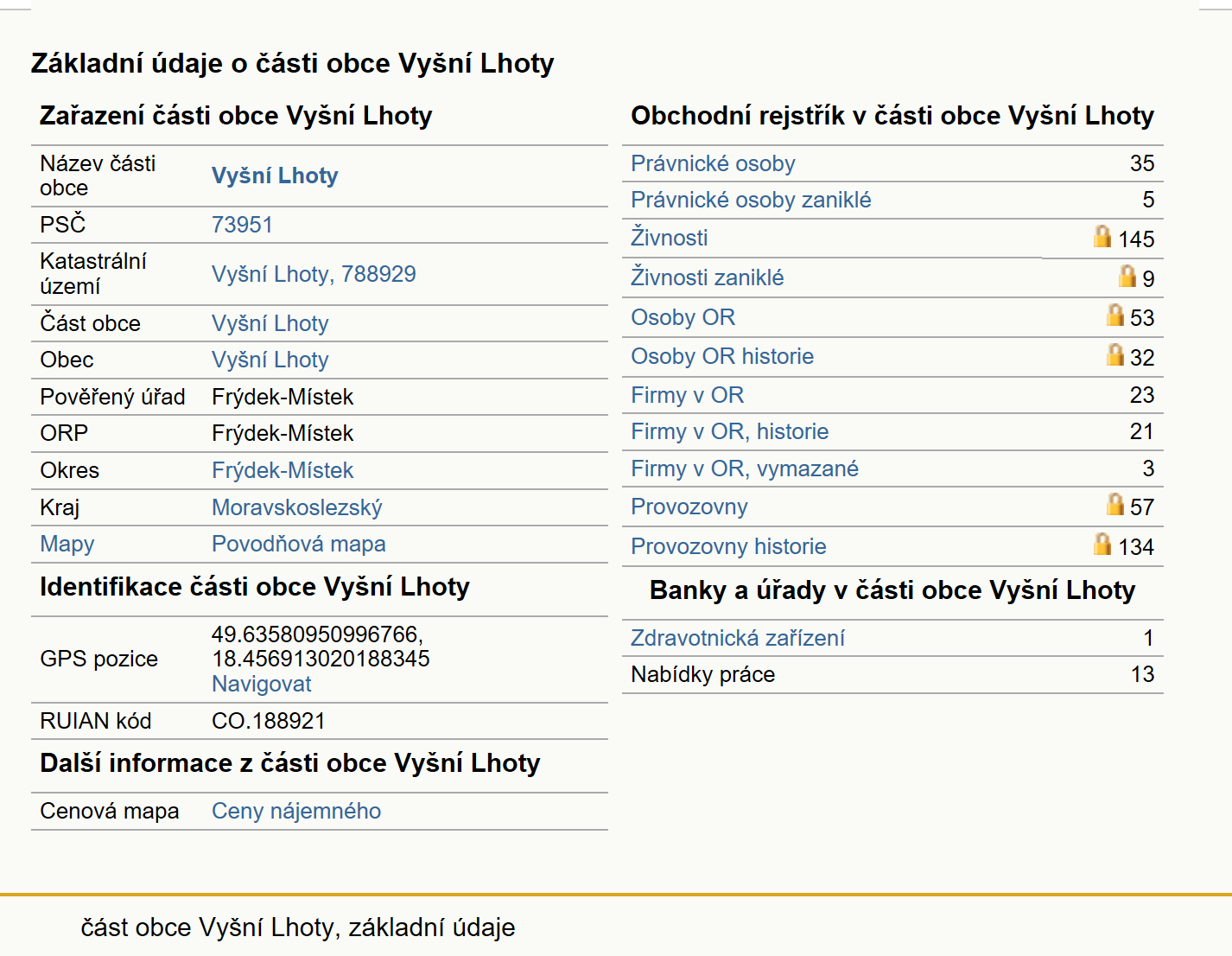Screen dimensions: 1232x956
Task: Open Firmy v OR, vymazané link
Action: (745, 468)
